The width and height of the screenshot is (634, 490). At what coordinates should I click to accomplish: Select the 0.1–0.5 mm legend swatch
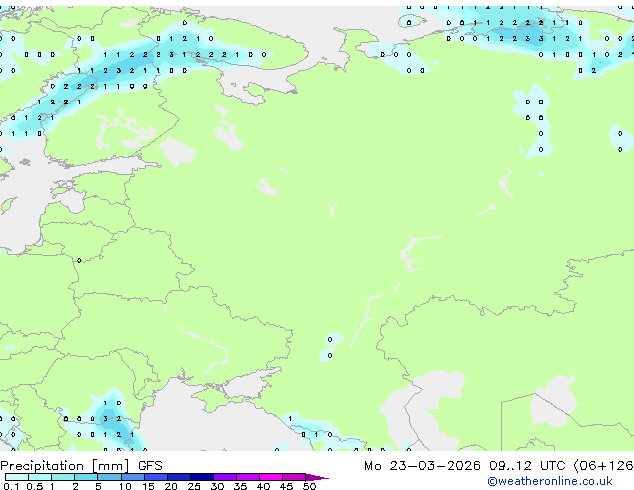17,477
